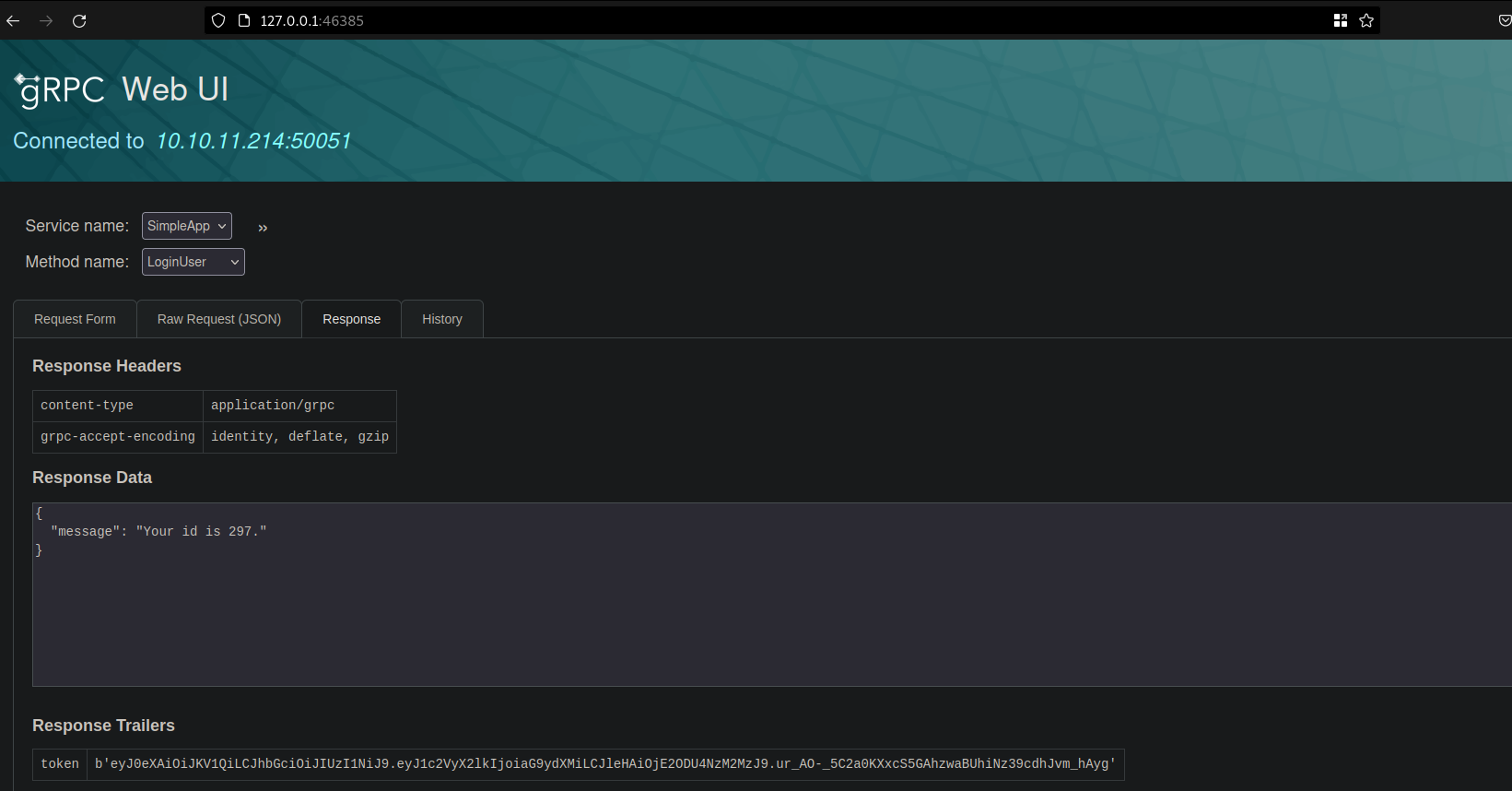Click the address bar showing 127.0.0.1:46385
Screen dimensions: 1512x791
click(737, 20)
